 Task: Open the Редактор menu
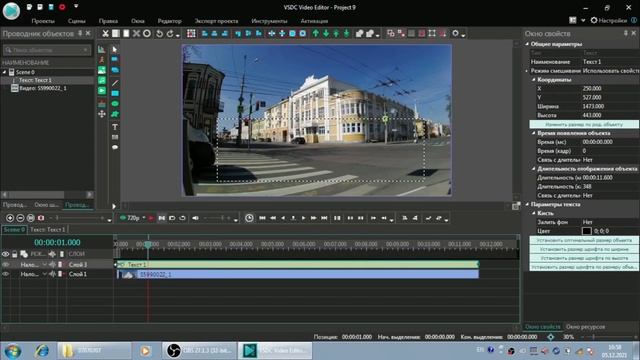coord(169,21)
